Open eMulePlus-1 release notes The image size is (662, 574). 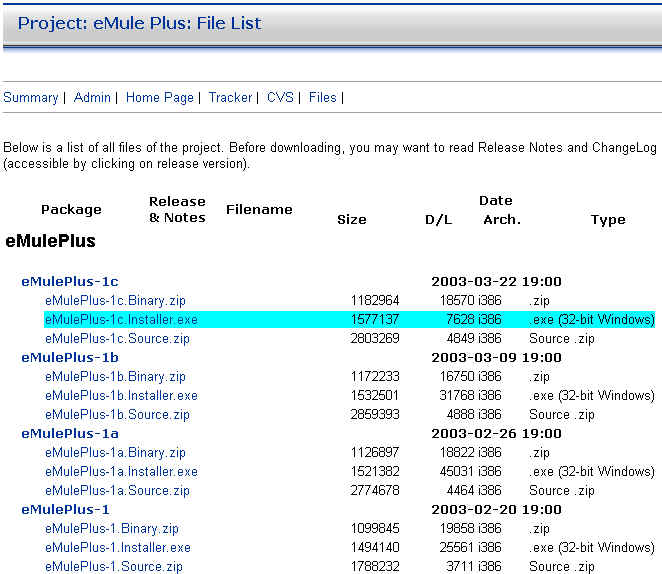[66, 510]
